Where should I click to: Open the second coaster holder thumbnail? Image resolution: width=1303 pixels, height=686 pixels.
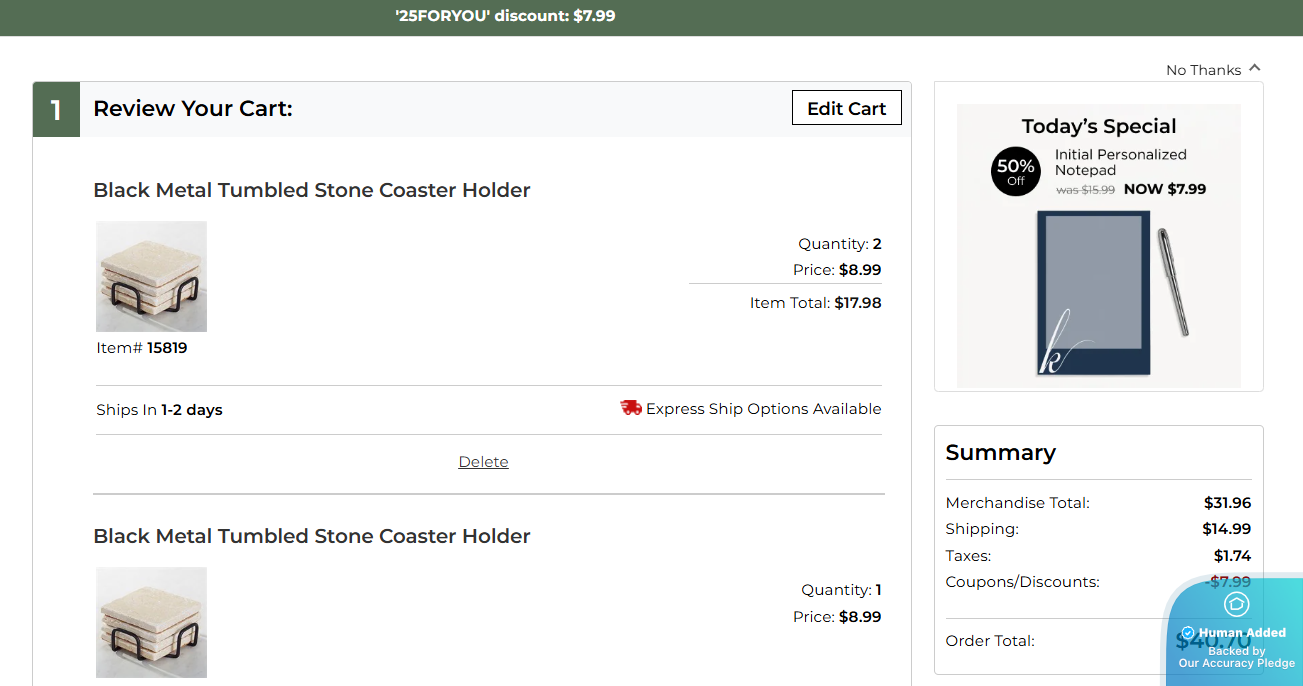point(151,622)
